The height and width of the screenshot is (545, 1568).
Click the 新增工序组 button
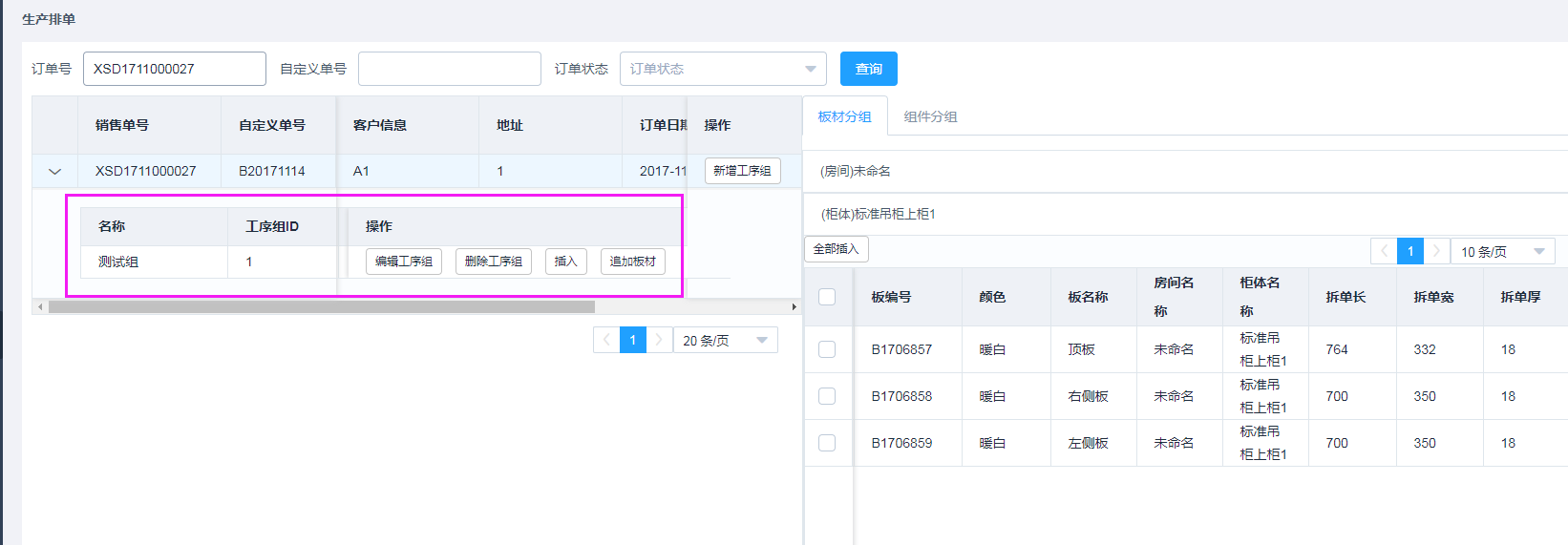(x=742, y=171)
